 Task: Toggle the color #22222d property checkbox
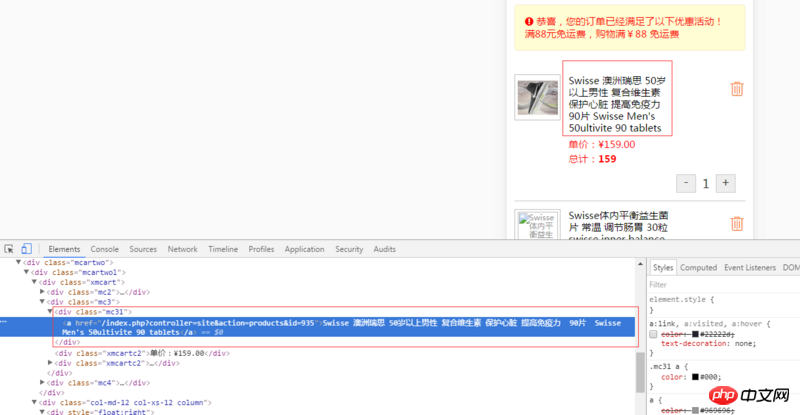pos(653,334)
